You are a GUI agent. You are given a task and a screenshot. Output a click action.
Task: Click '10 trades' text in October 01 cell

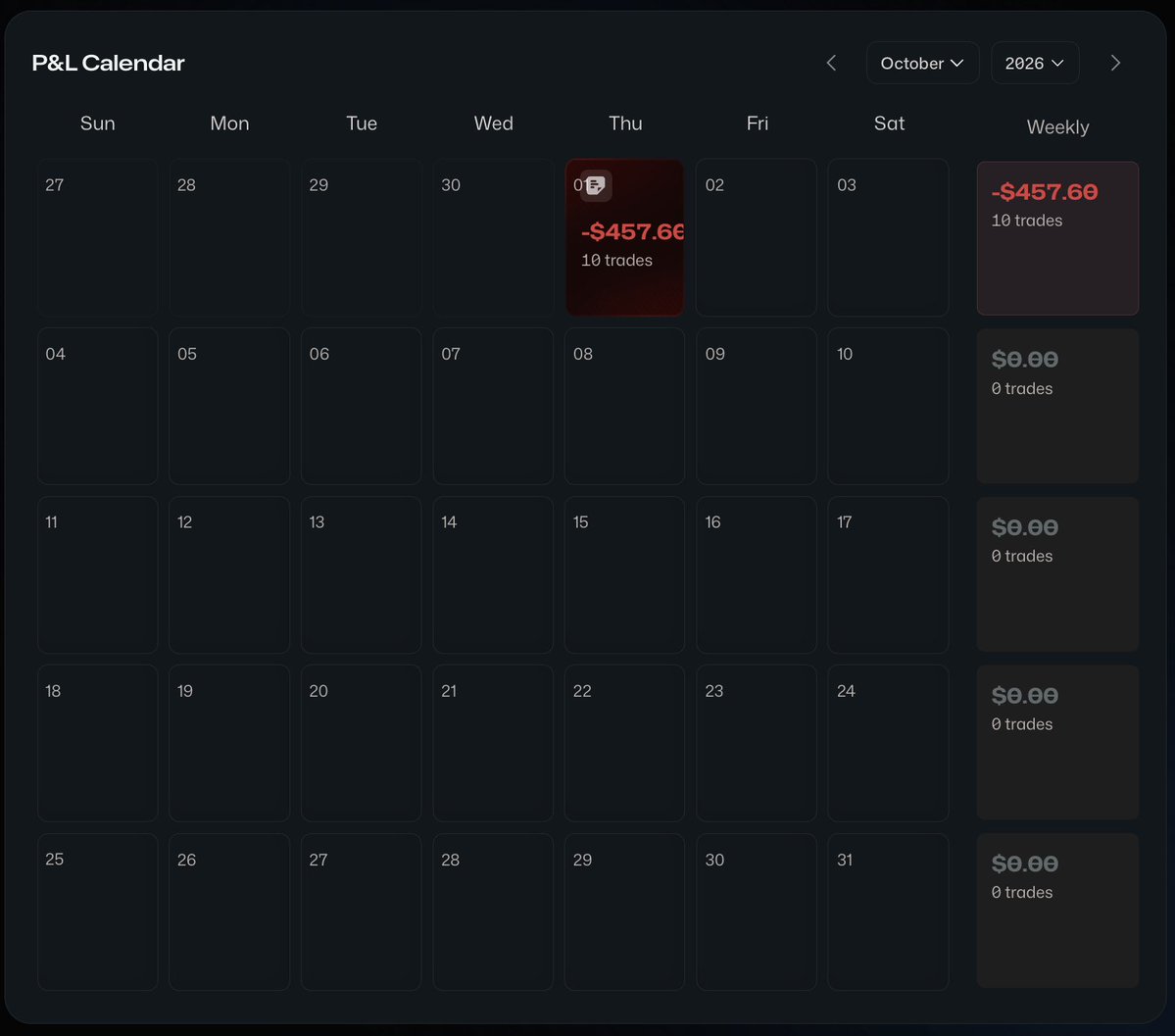click(616, 260)
